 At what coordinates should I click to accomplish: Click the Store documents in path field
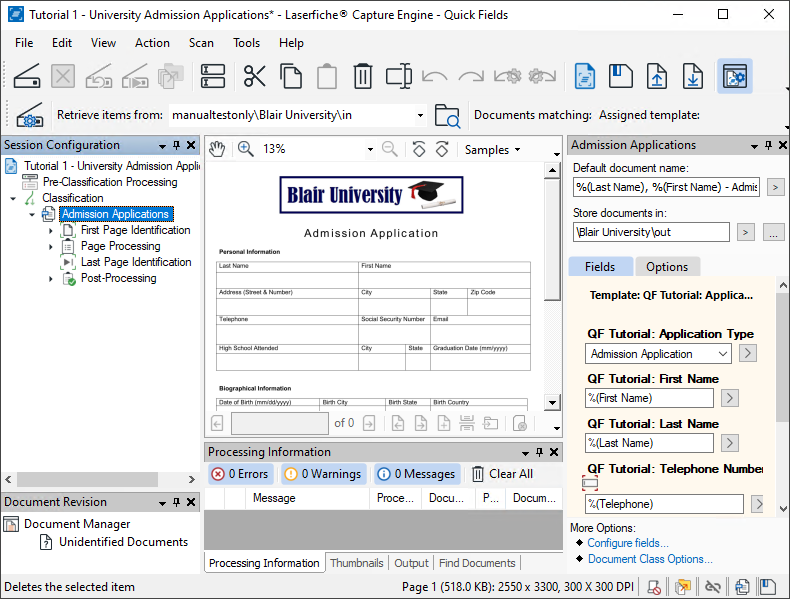click(650, 232)
